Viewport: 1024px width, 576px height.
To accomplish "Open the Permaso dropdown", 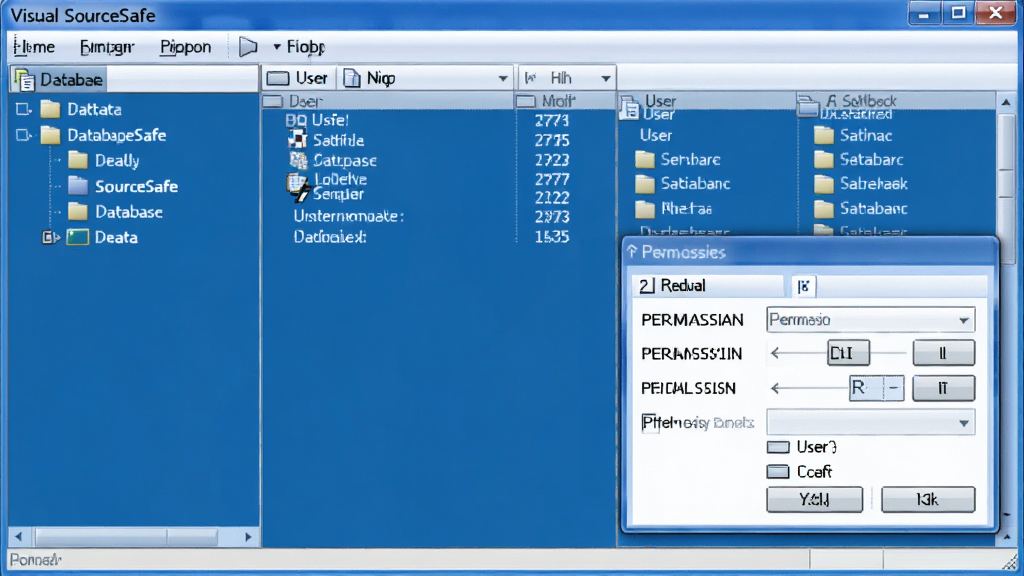I will pyautogui.click(x=871, y=320).
